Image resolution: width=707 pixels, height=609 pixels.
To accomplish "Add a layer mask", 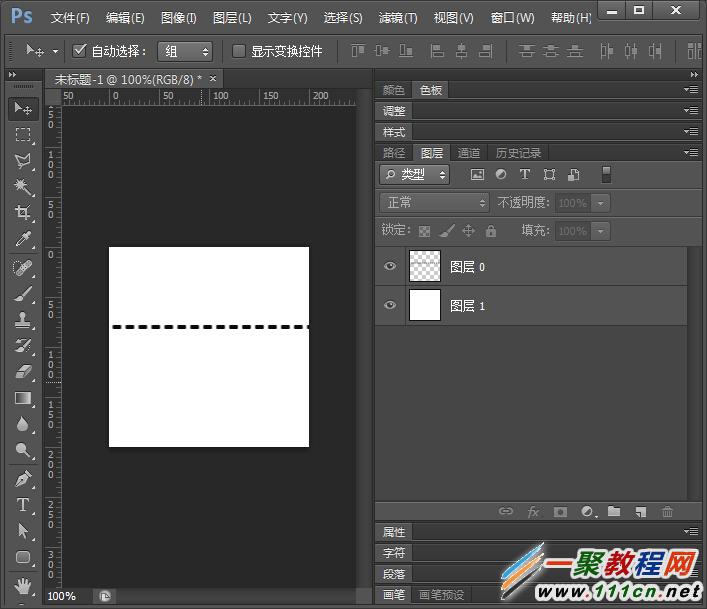I will coord(560,512).
